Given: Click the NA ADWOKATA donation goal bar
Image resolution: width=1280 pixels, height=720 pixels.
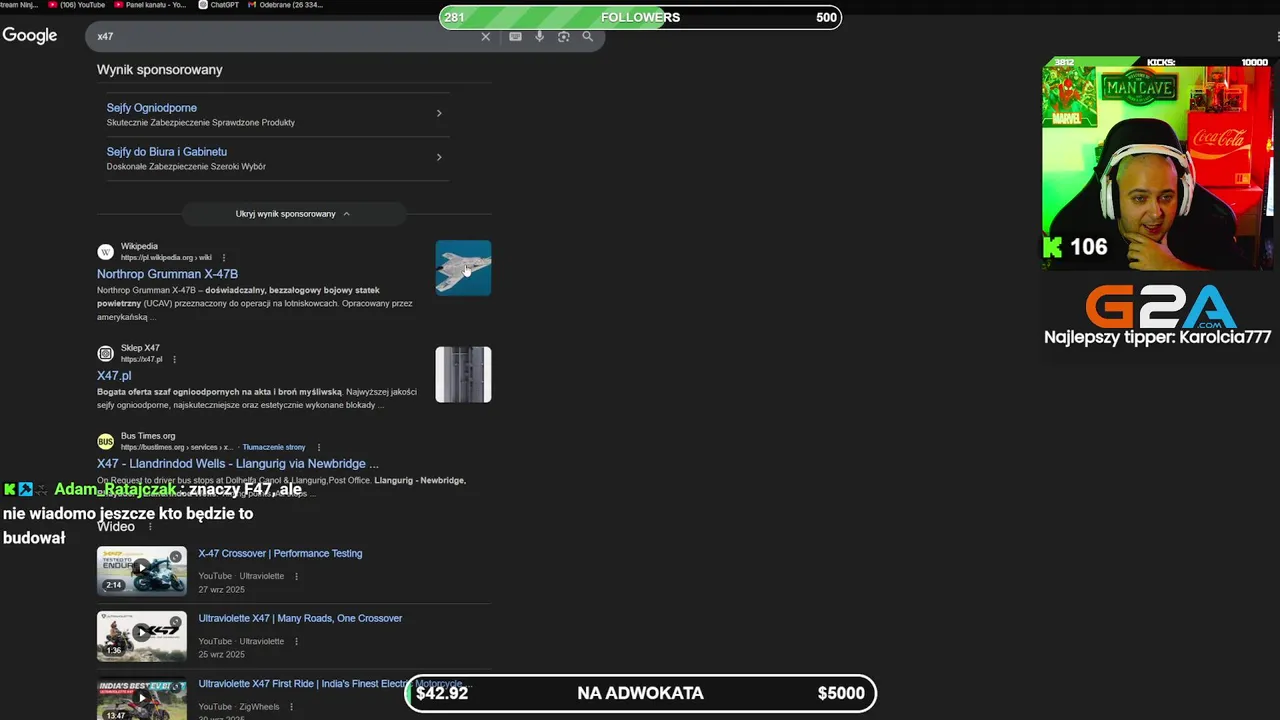Looking at the screenshot, I should coord(640,693).
